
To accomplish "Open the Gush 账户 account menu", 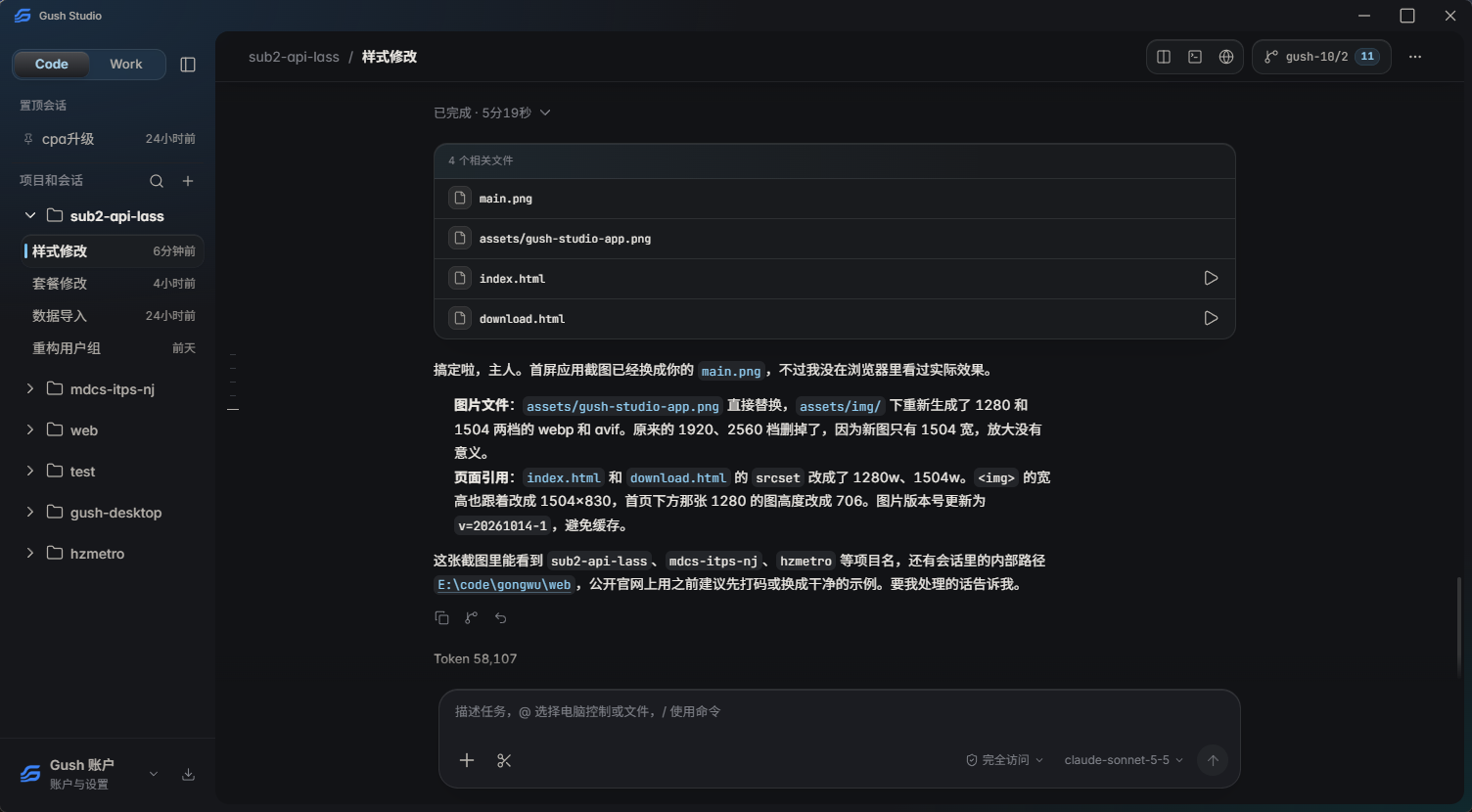I will pyautogui.click(x=88, y=774).
